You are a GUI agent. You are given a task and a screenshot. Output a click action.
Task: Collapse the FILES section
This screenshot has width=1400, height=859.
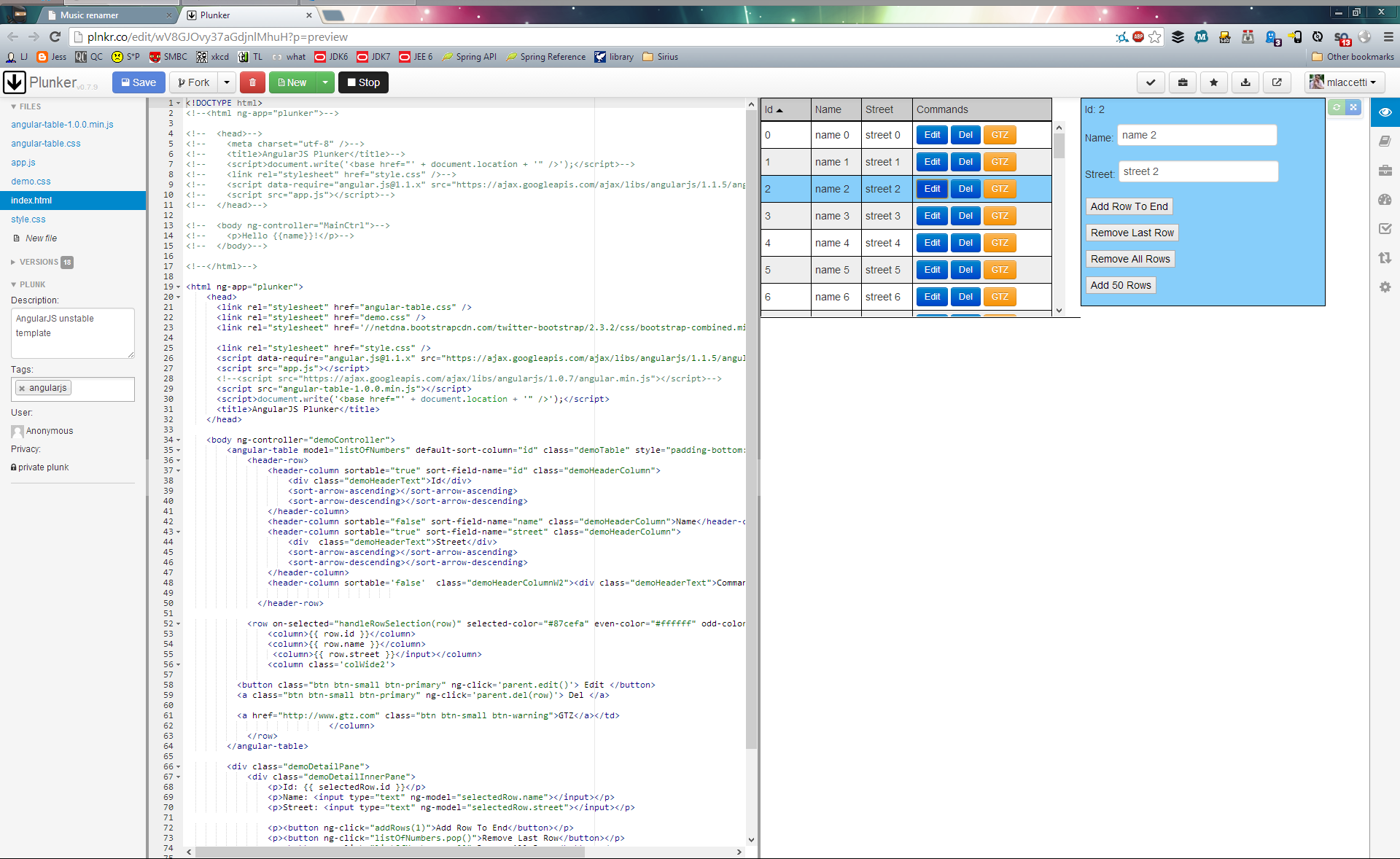[x=26, y=106]
